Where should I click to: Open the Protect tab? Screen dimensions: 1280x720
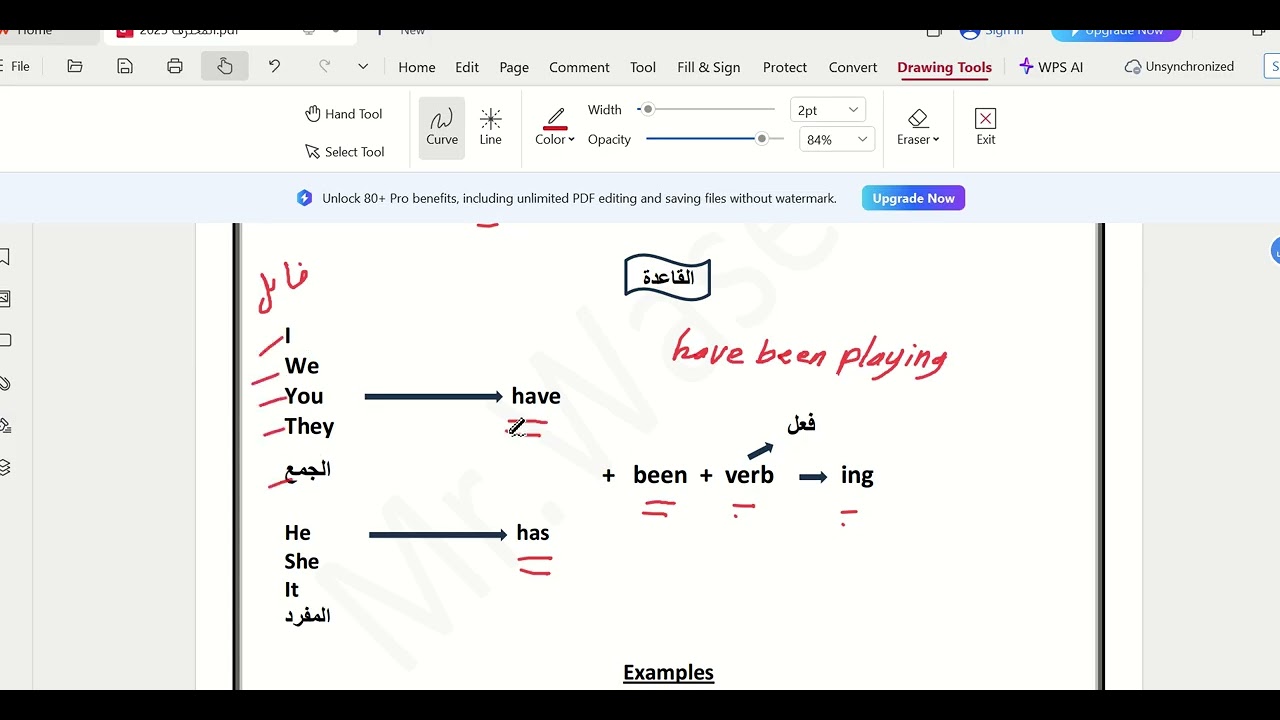[785, 67]
